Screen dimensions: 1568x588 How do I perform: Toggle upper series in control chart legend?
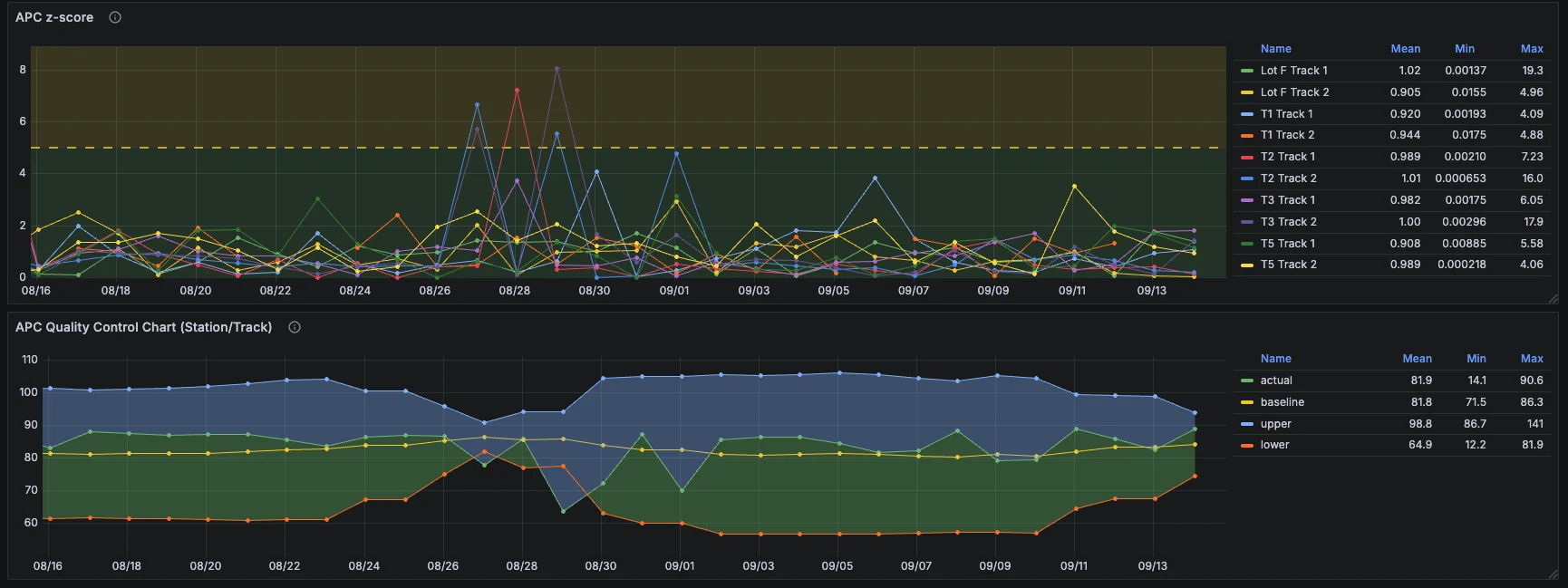1275,424
